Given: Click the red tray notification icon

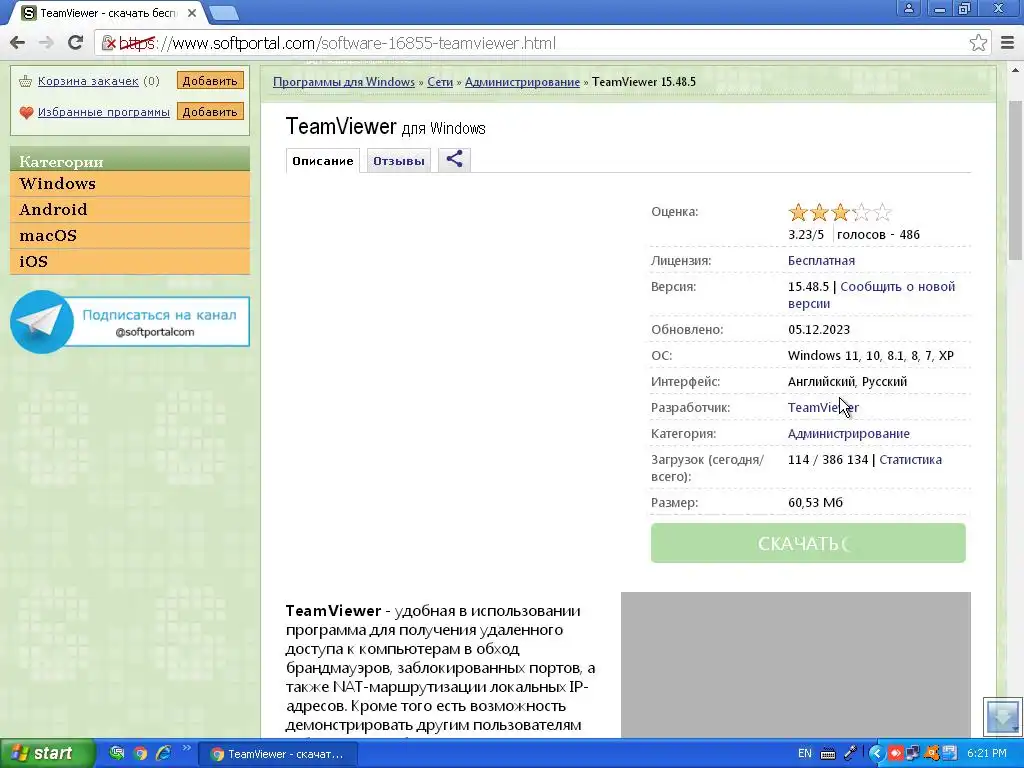Looking at the screenshot, I should coord(895,754).
